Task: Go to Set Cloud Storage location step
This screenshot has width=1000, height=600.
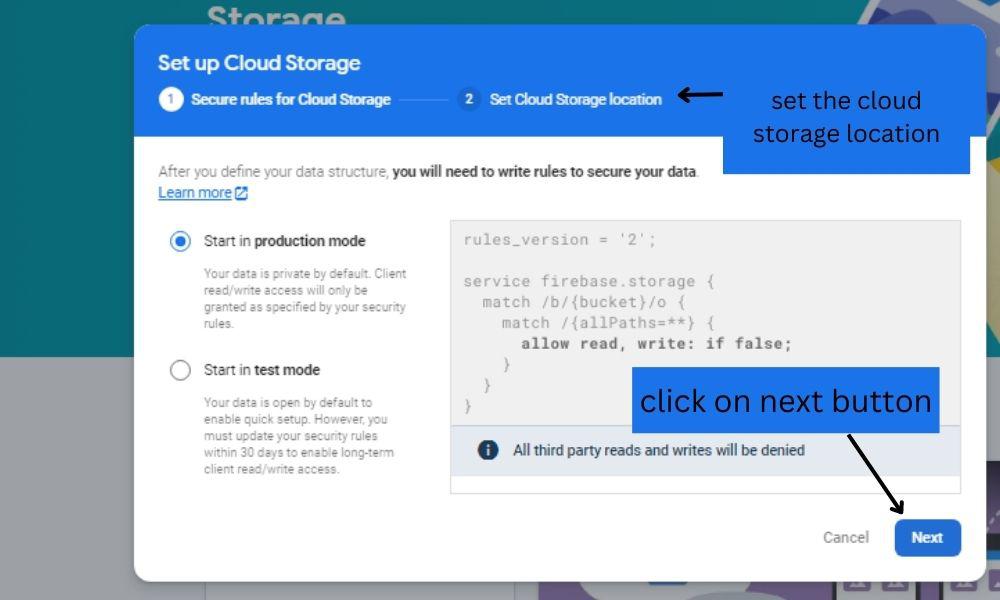Action: point(576,99)
